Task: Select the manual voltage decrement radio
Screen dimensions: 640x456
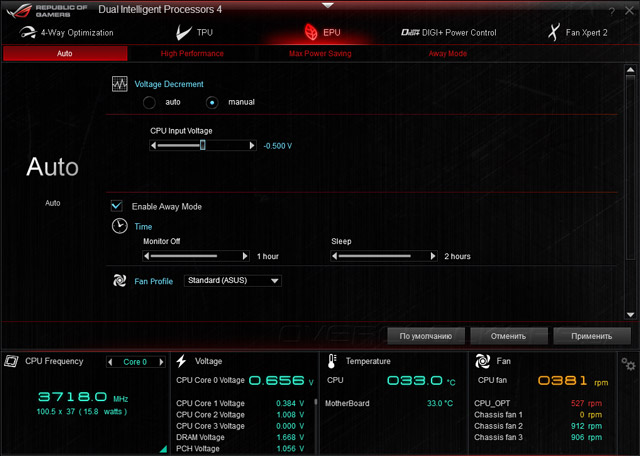Action: (x=212, y=102)
